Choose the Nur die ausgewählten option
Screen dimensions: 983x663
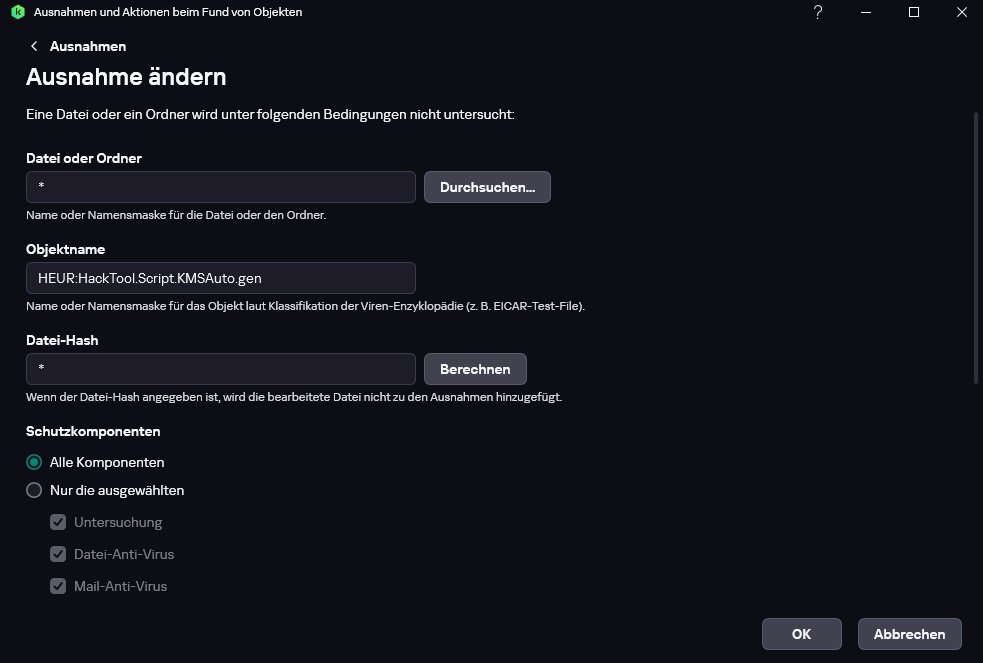34,490
